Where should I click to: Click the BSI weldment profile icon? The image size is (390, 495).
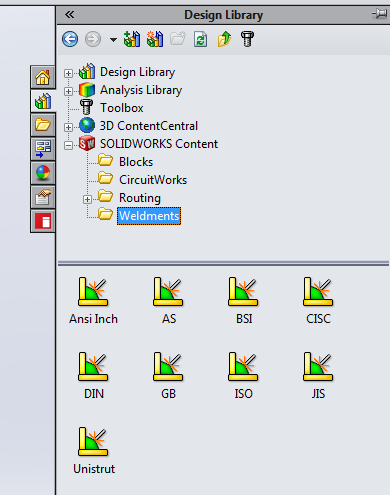click(x=243, y=292)
